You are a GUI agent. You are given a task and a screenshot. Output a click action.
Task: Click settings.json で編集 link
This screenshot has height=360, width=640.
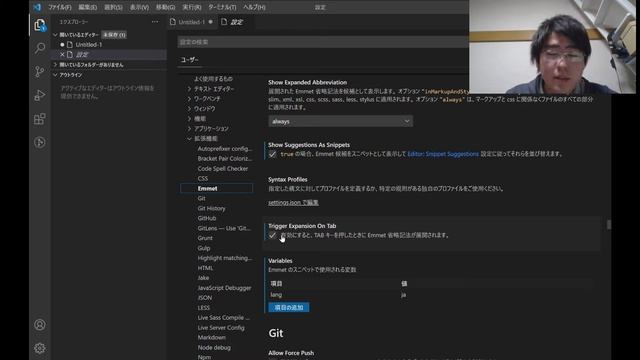point(293,202)
